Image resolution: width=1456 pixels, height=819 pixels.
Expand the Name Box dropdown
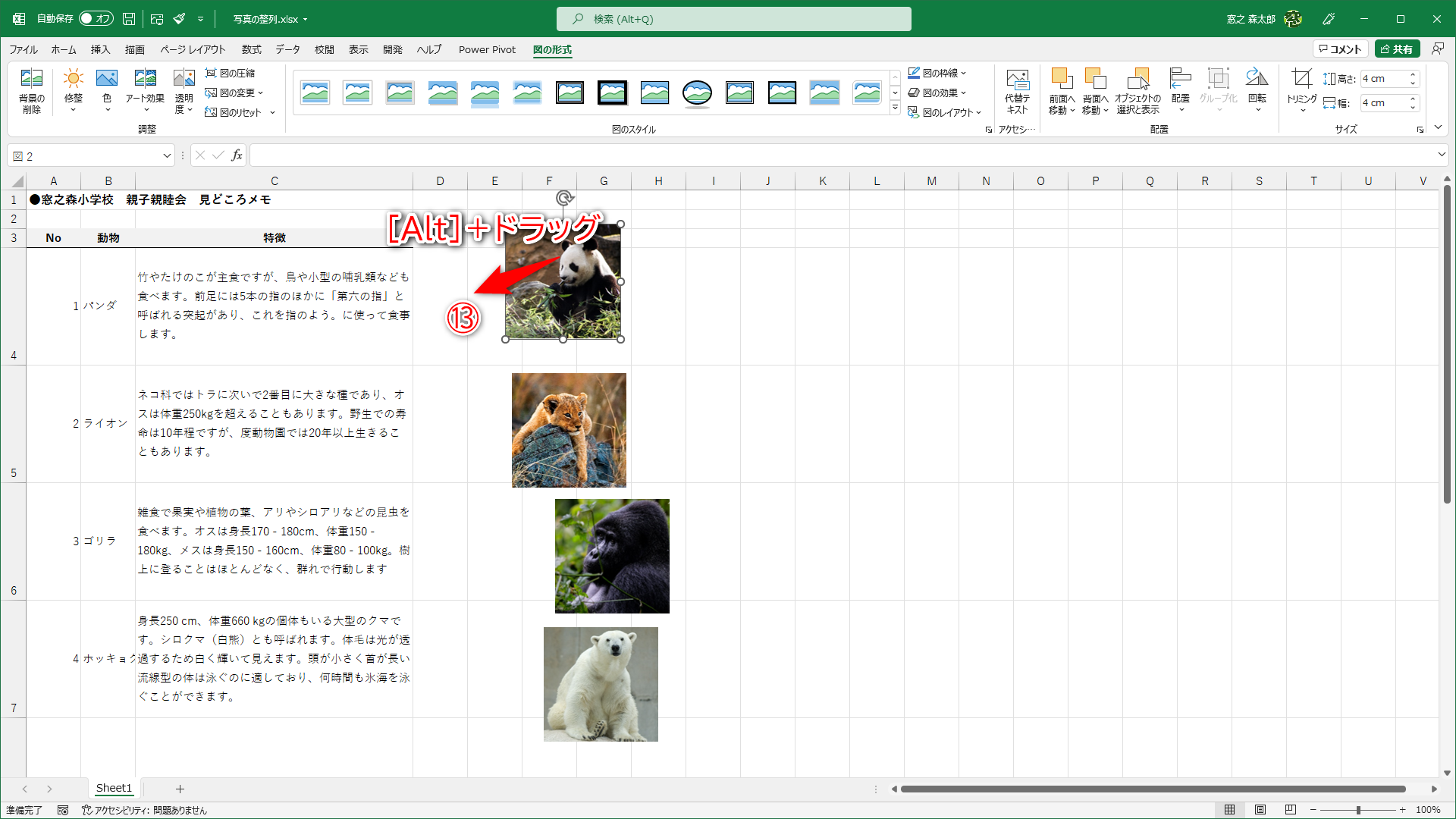pos(166,155)
